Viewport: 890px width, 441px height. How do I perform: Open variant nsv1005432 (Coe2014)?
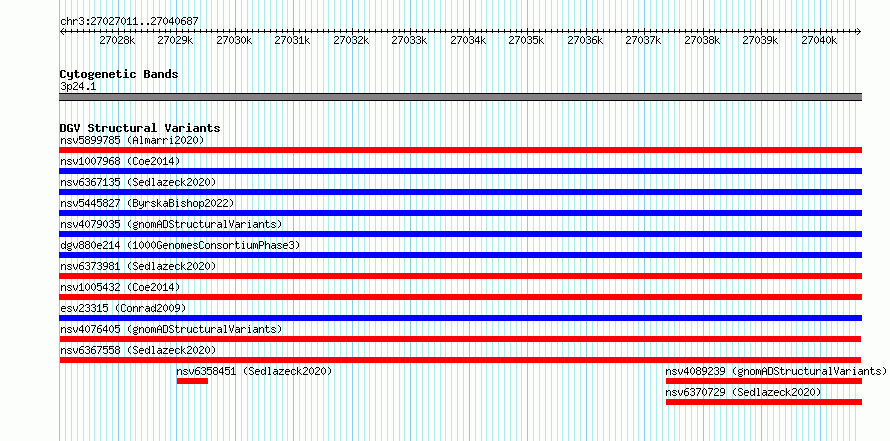(120, 287)
